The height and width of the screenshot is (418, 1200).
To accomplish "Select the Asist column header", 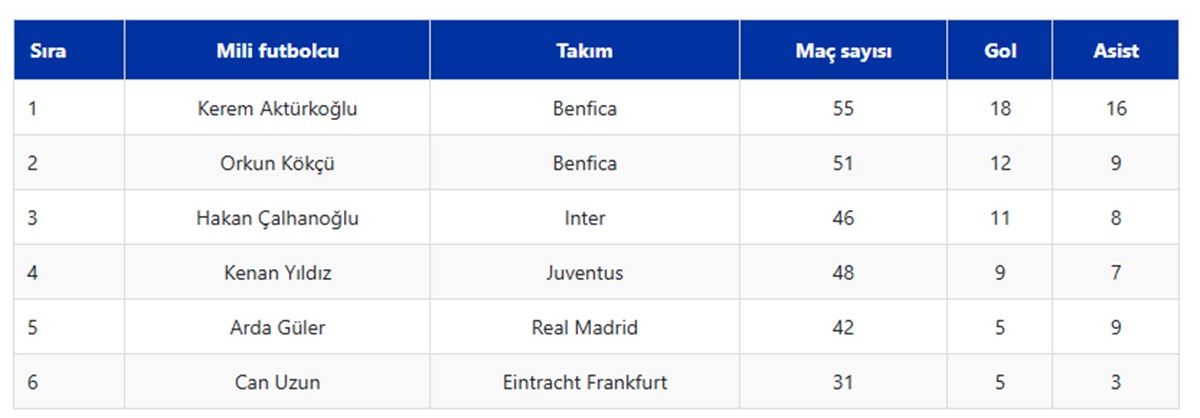I will 1116,51.
